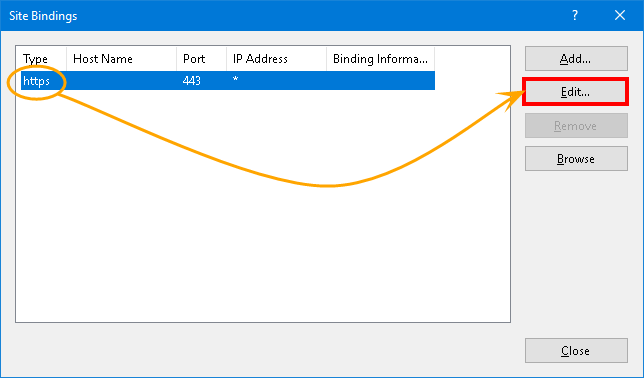Viewport: 644px width, 378px height.
Task: Select the 443 port cell
Action: [x=192, y=81]
